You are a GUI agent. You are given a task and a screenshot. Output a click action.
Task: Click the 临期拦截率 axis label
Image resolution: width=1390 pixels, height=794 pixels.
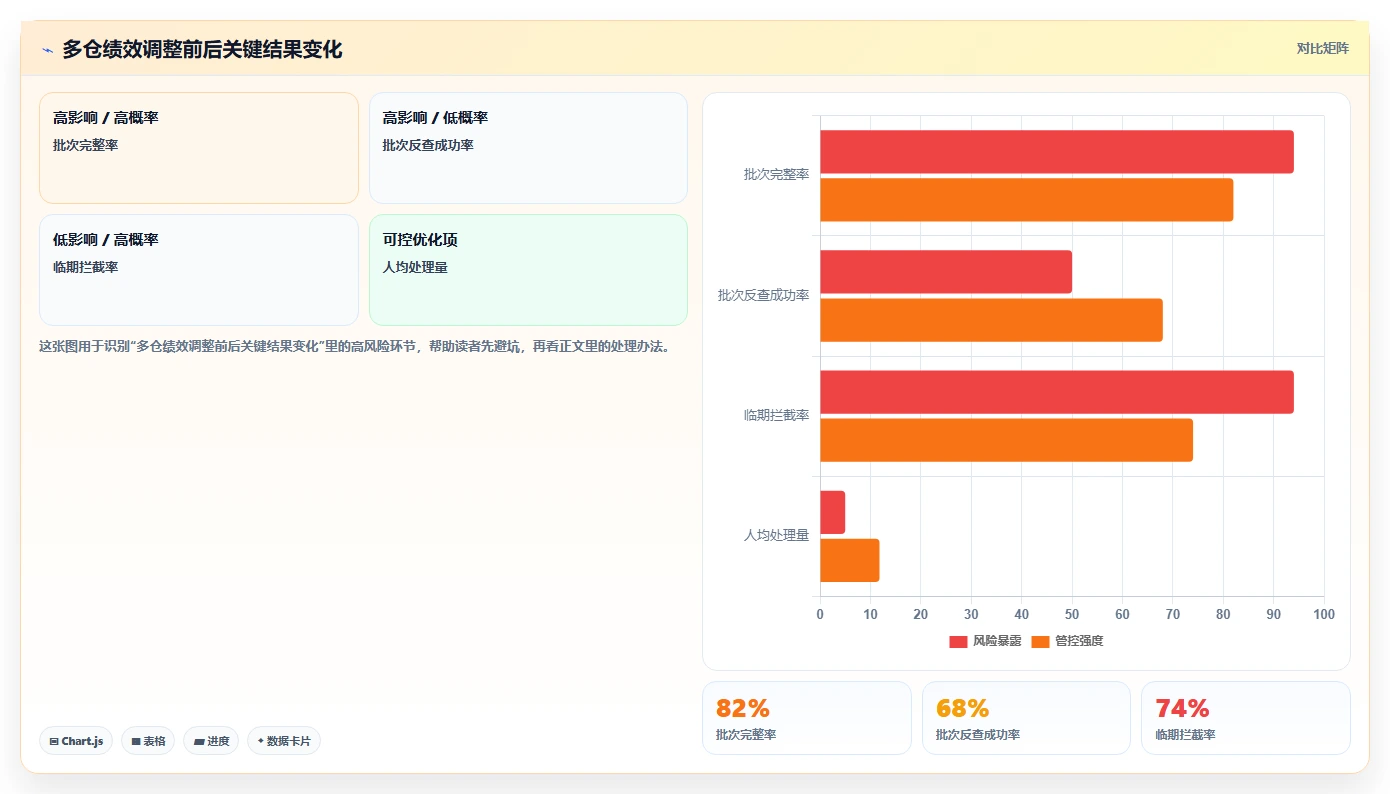click(x=776, y=415)
